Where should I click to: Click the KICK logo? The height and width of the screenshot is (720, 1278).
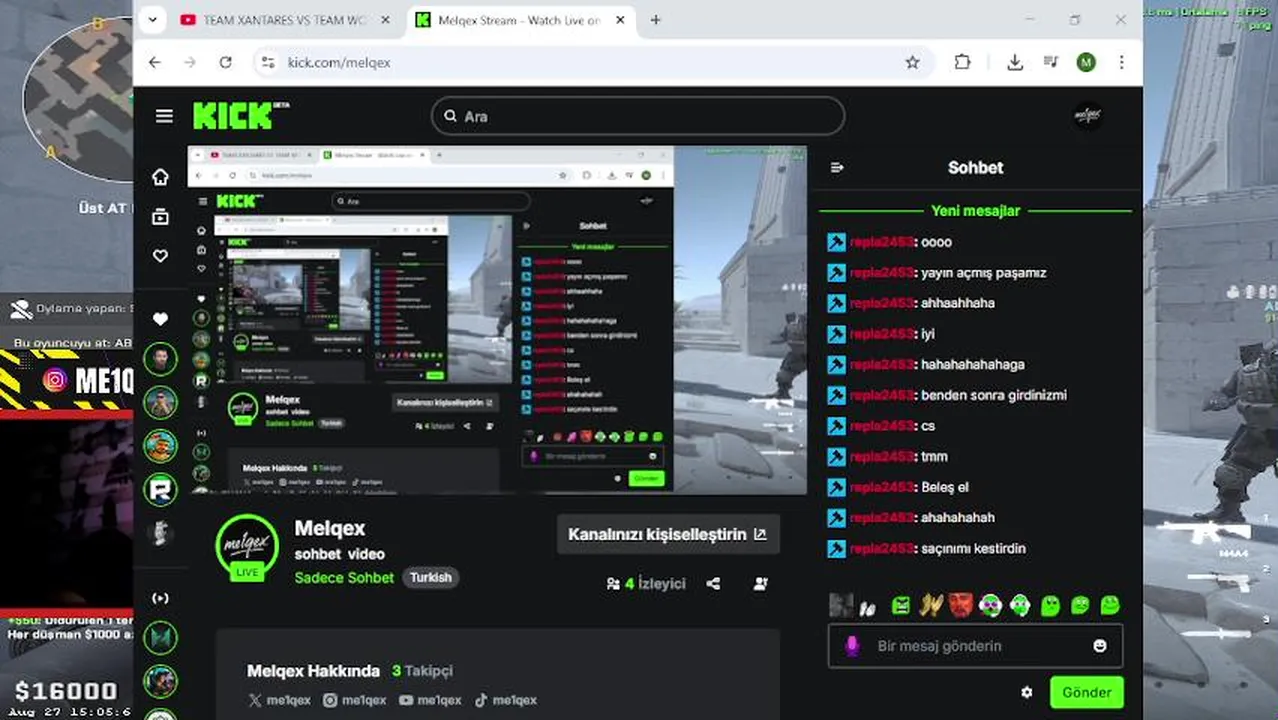(240, 115)
